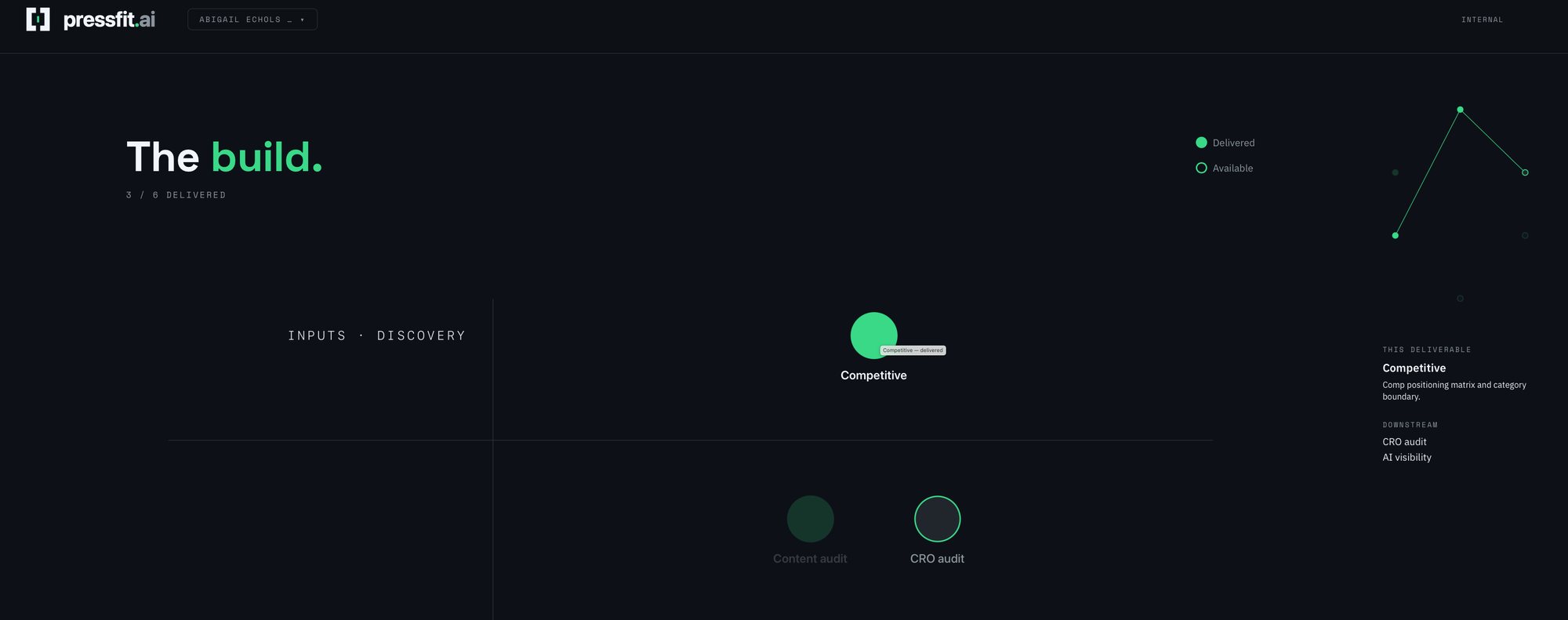
Task: Click the "The build." heading
Action: pyautogui.click(x=224, y=157)
